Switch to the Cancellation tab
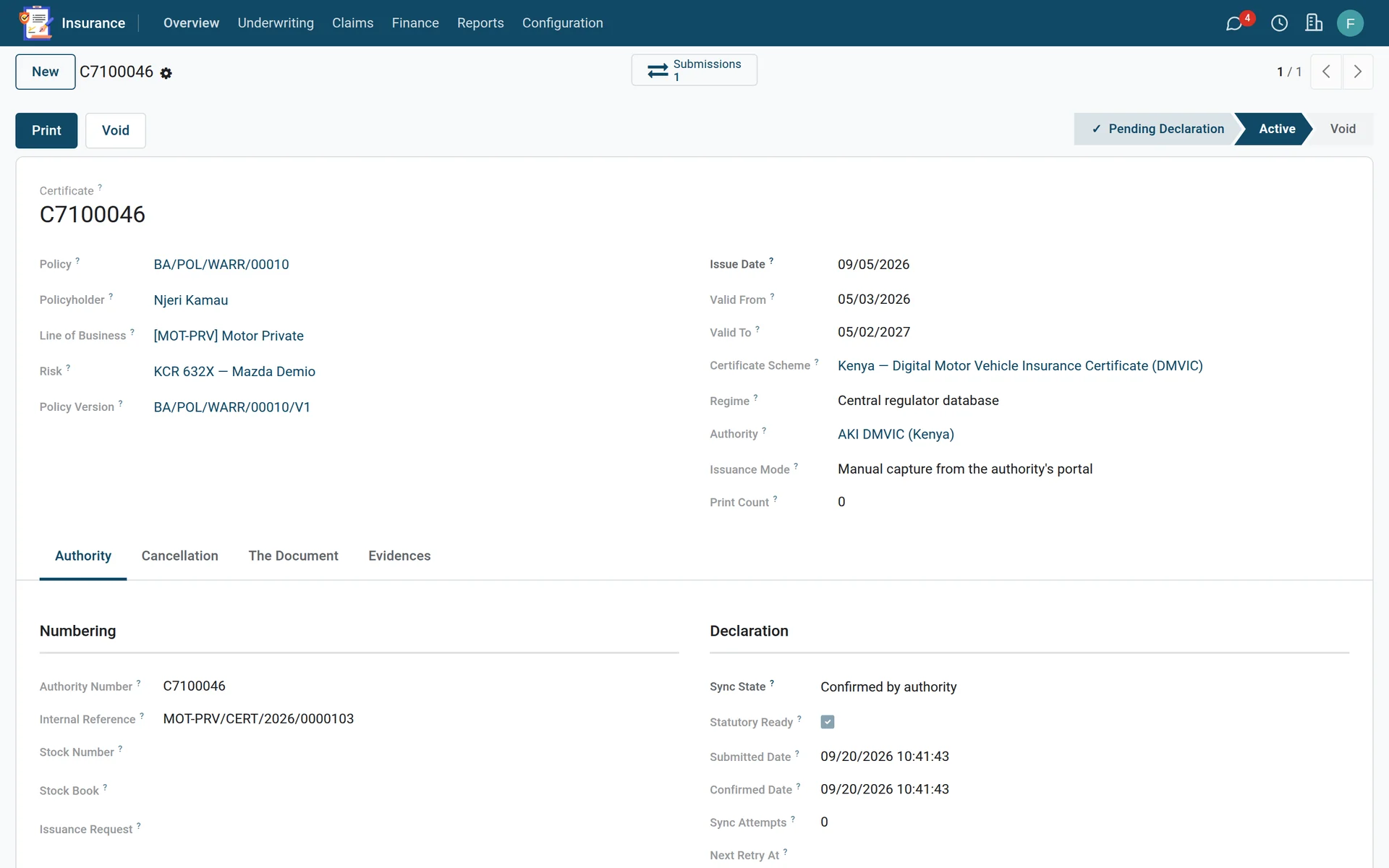1389x868 pixels. [x=180, y=556]
